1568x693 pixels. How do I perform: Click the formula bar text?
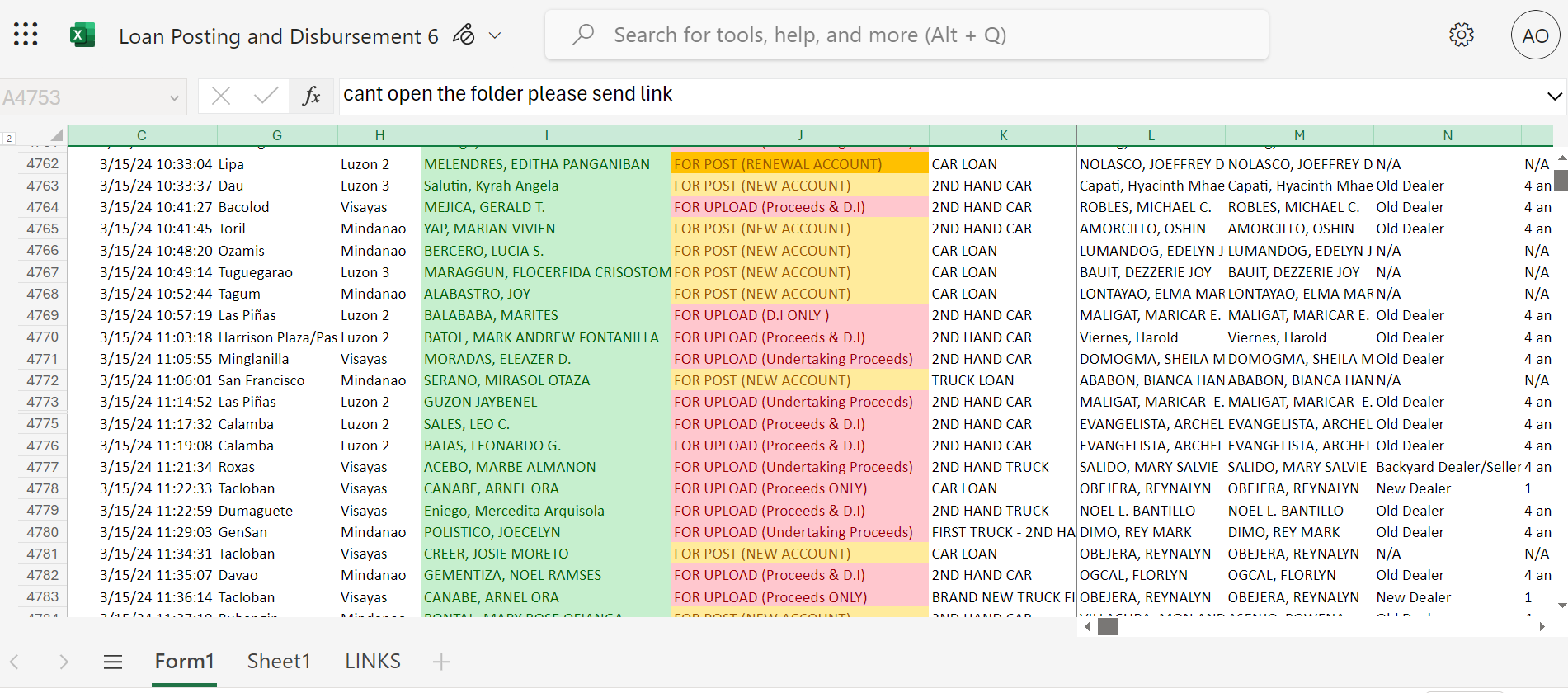507,94
